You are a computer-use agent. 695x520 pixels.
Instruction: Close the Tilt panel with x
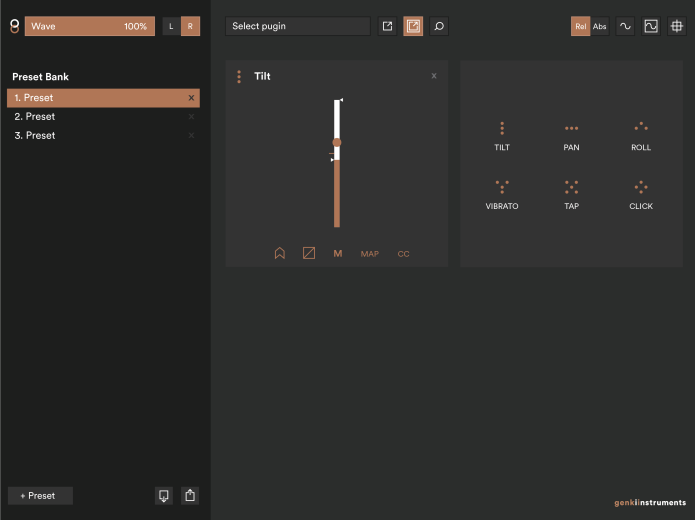click(434, 76)
